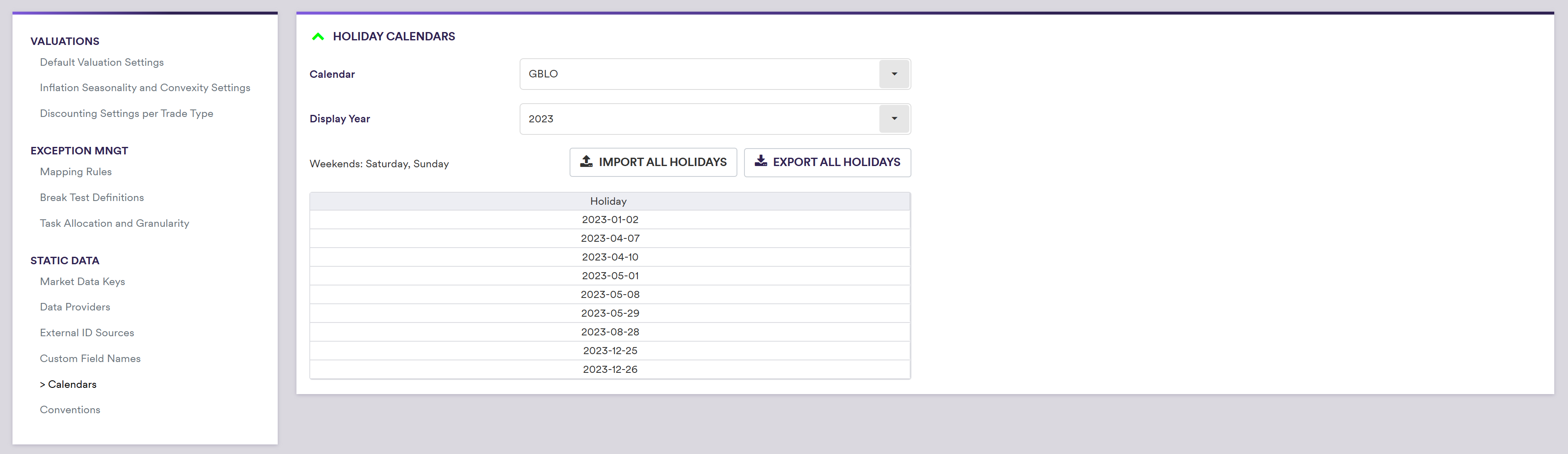Open the Calendar dropdown arrow
Viewport: 1568px width, 454px height.
(894, 74)
